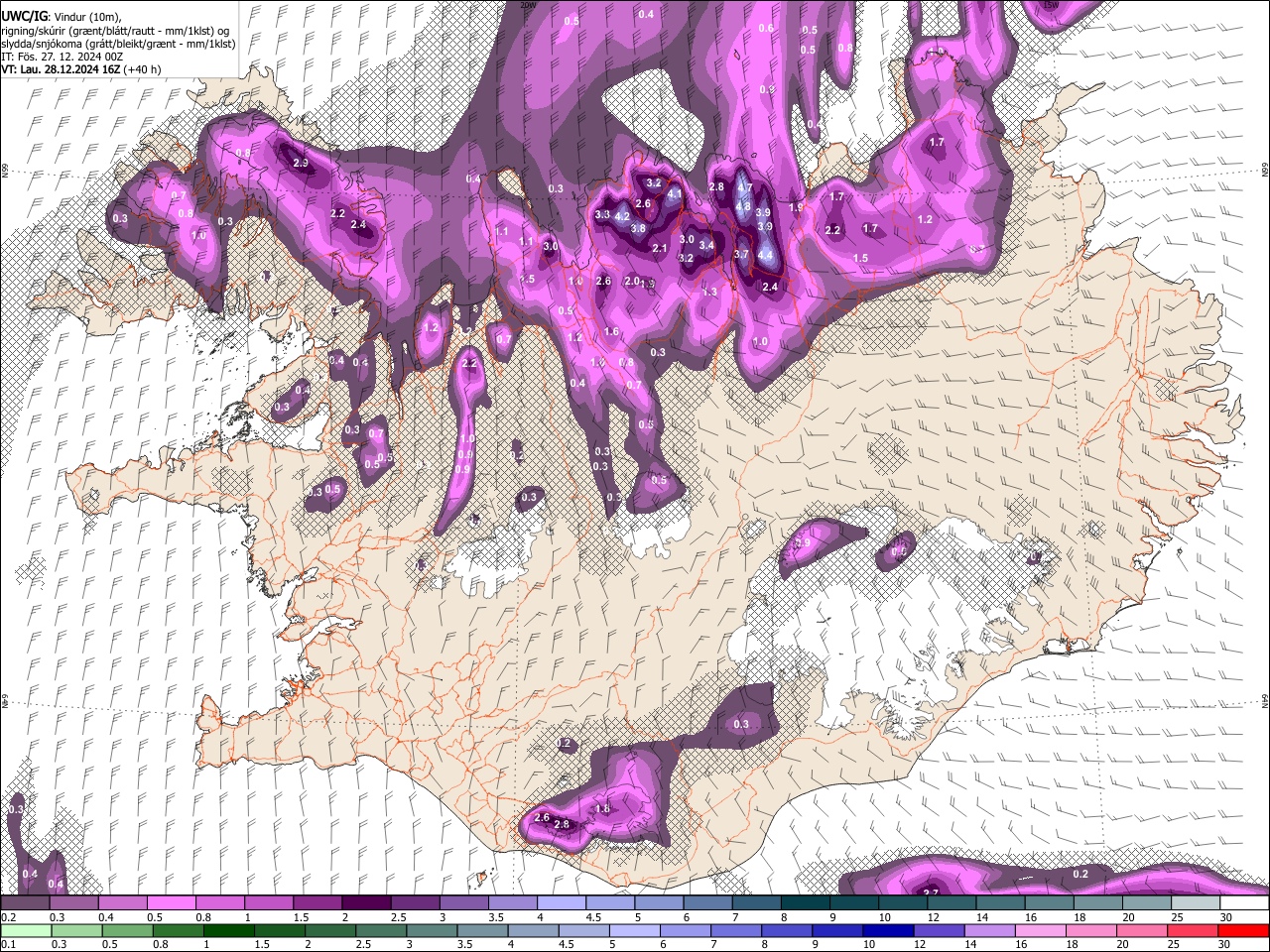Click the 20W longitude label at the top
Viewport: 1270px width, 952px height.
pos(528,6)
